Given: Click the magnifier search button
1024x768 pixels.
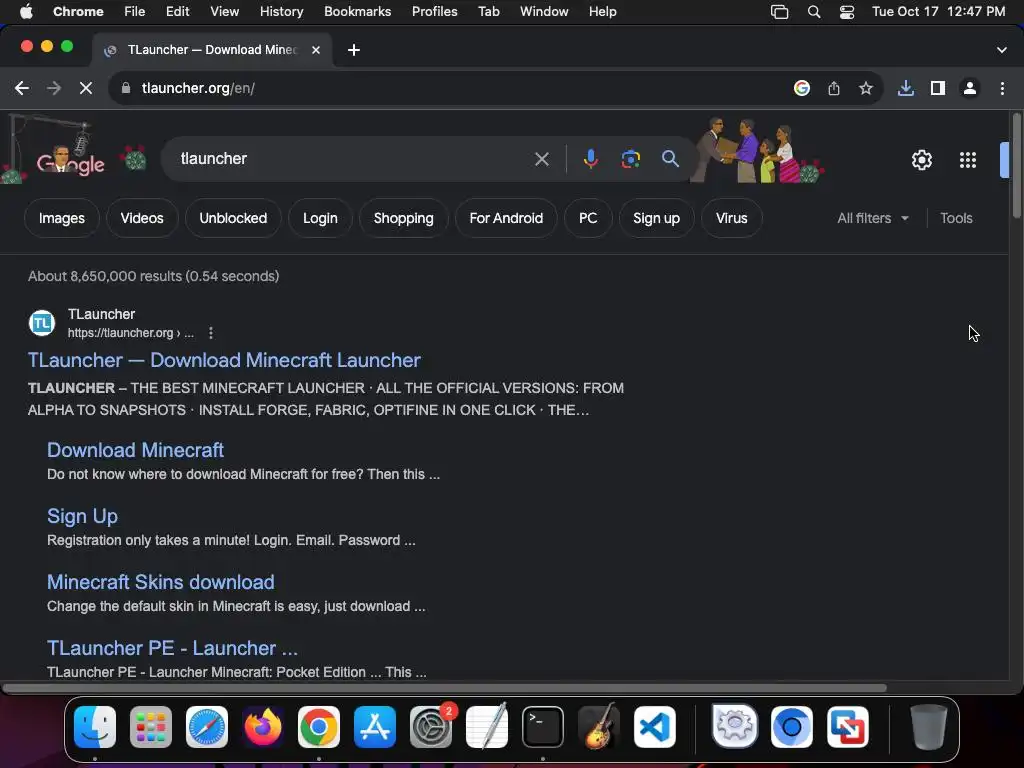Looking at the screenshot, I should click(x=670, y=159).
